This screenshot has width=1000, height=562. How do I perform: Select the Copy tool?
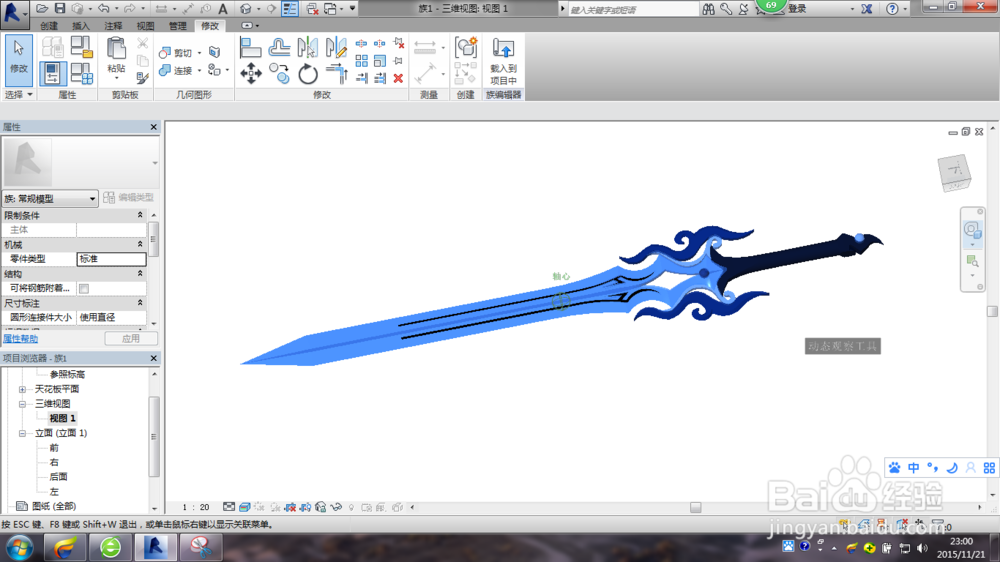[279, 74]
